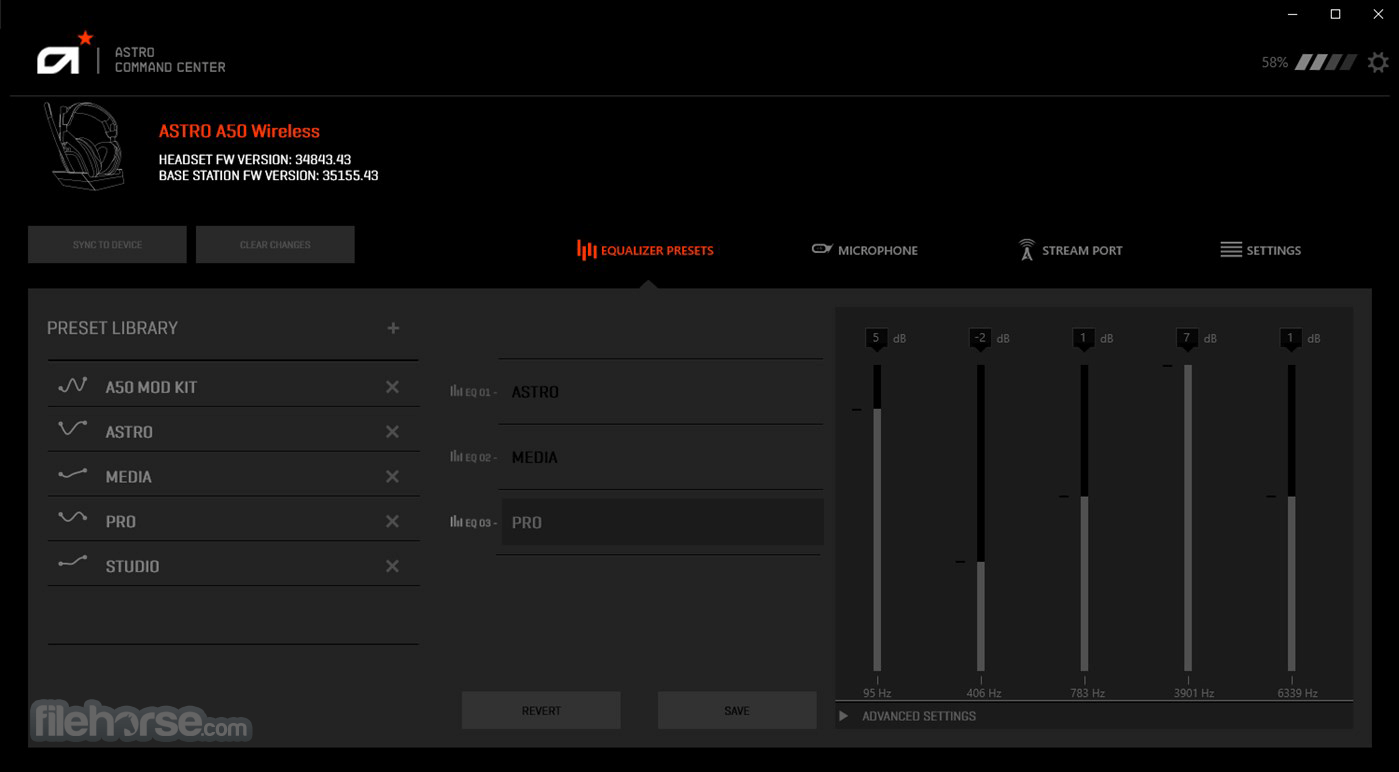
Task: Click the ASTRO preset curve icon
Action: 73,428
